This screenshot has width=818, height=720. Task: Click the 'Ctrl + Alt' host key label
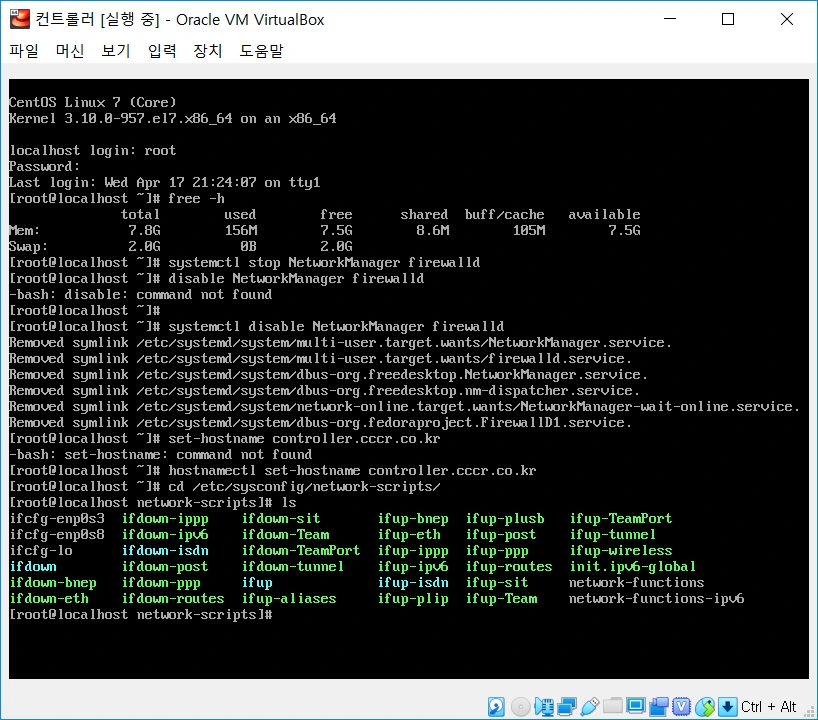[x=768, y=706]
